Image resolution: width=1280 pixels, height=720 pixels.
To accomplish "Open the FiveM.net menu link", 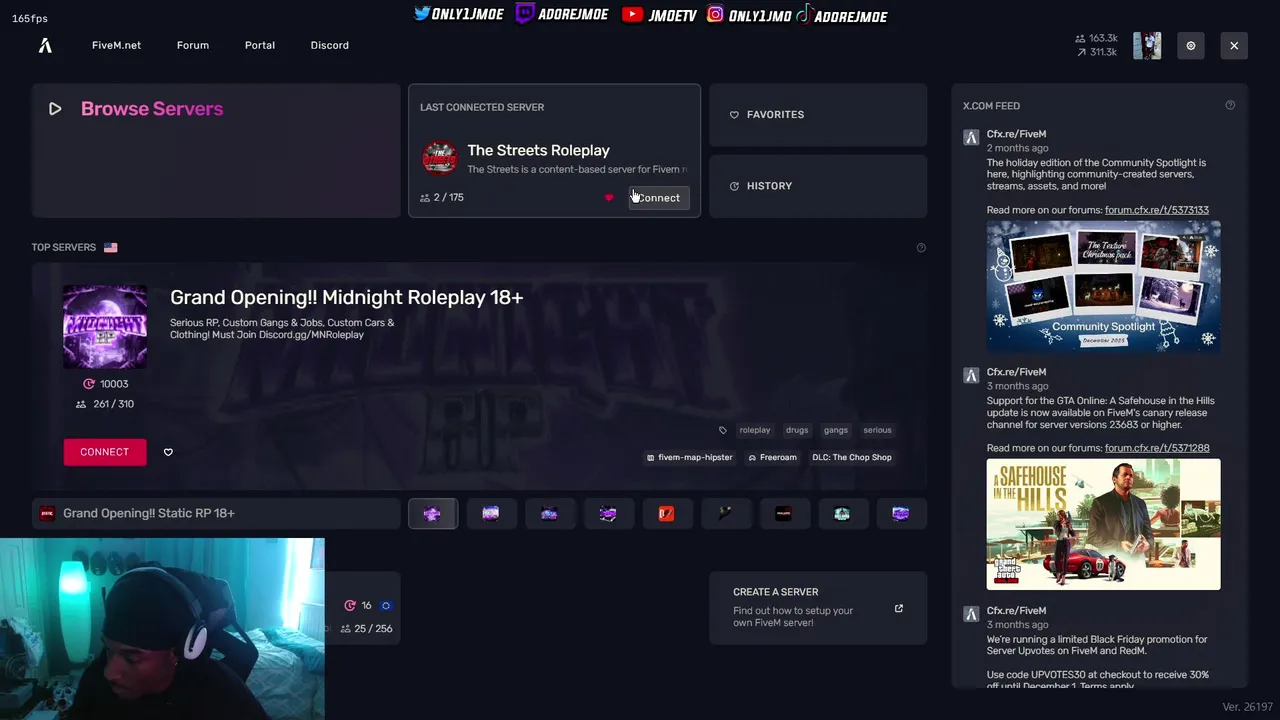I will (116, 45).
